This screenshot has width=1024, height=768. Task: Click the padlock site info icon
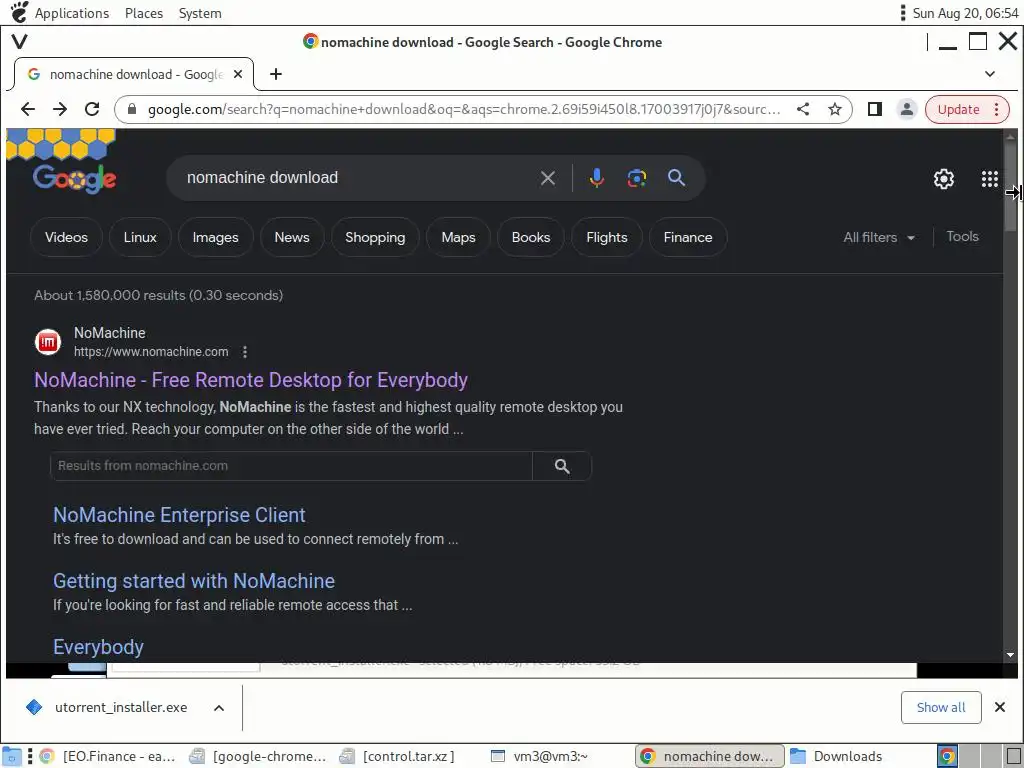point(132,109)
